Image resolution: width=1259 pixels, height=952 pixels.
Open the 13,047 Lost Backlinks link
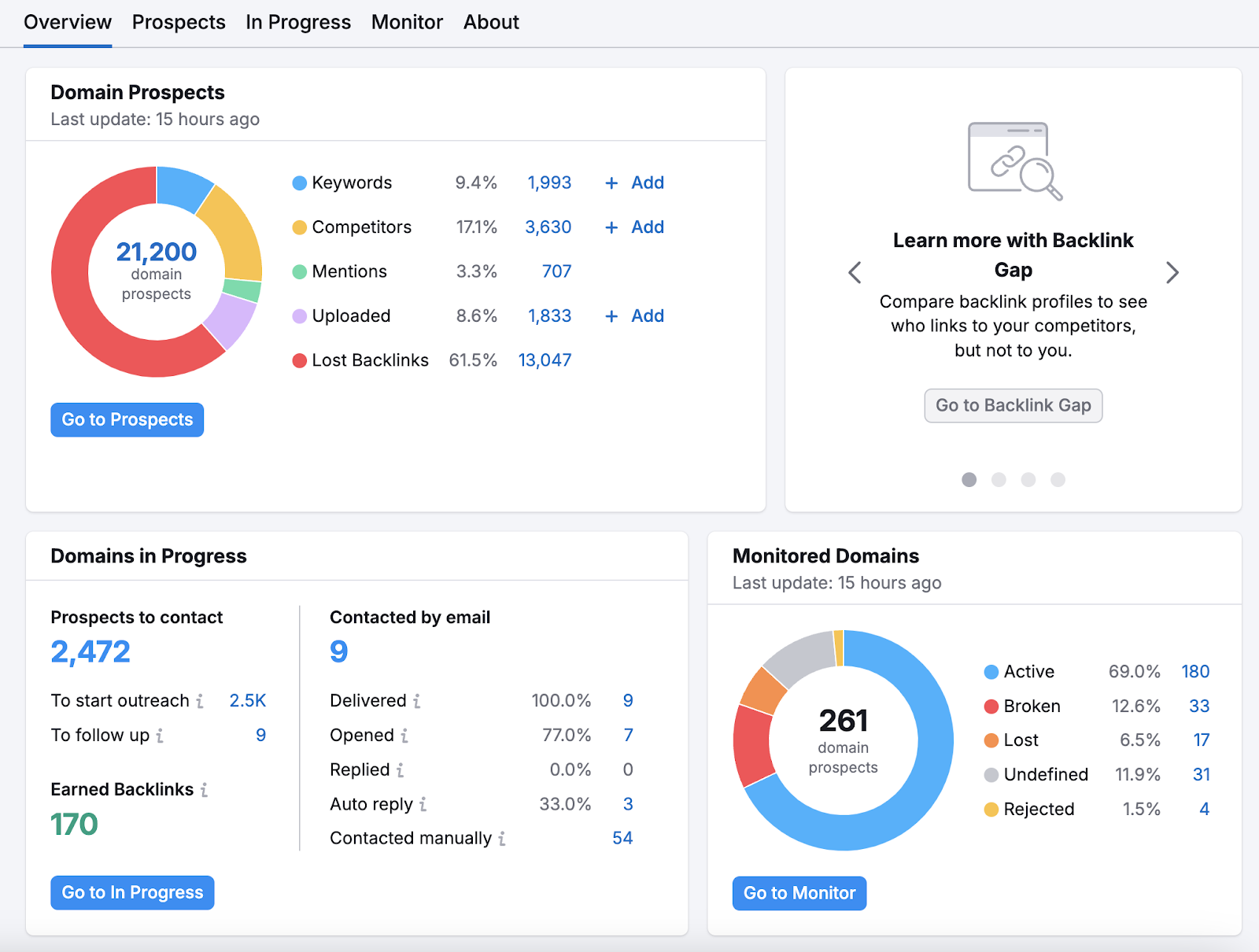click(x=545, y=360)
